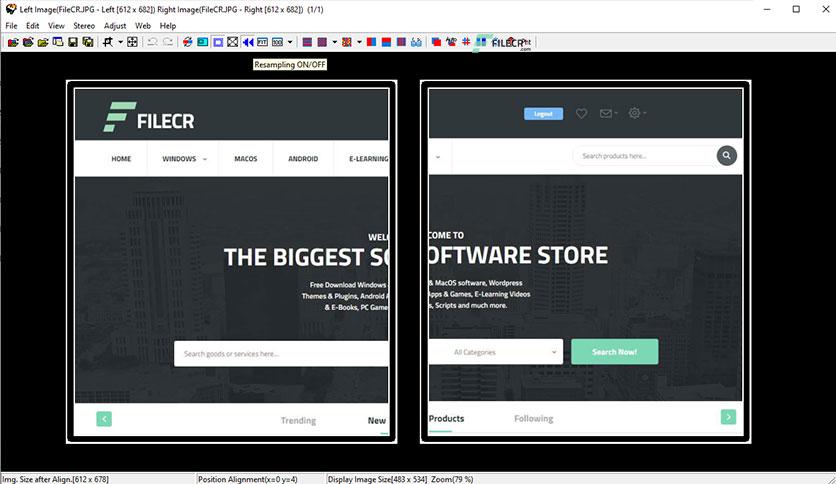Click the yellow open folder toolbar icon
The image size is (836, 484).
point(43,42)
